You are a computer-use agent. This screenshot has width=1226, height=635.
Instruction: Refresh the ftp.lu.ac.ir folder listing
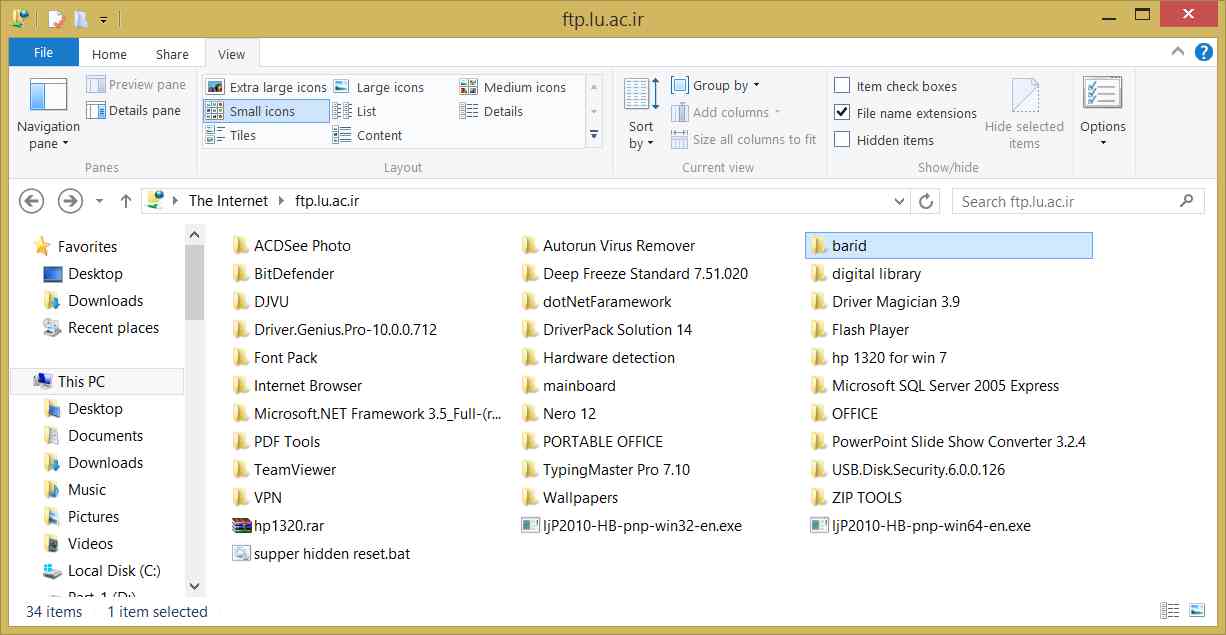click(927, 201)
